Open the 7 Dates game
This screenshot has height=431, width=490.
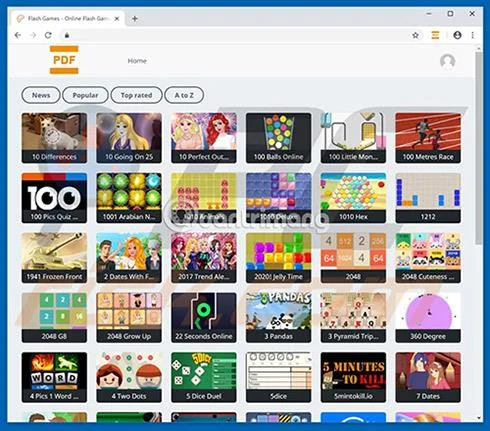click(x=428, y=377)
